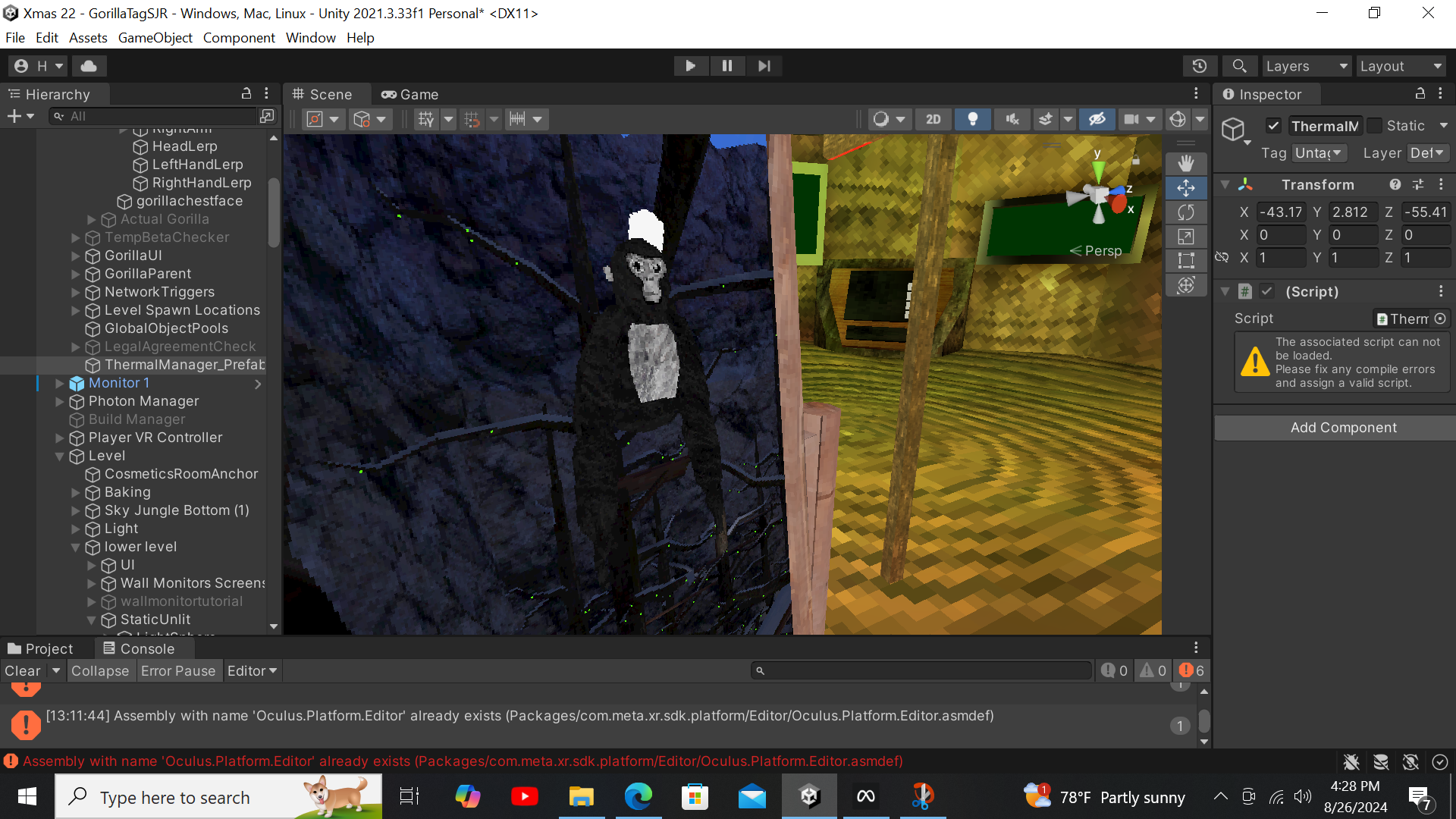Mute scene audio toggle
Viewport: 1456px width, 819px height.
click(x=1012, y=119)
